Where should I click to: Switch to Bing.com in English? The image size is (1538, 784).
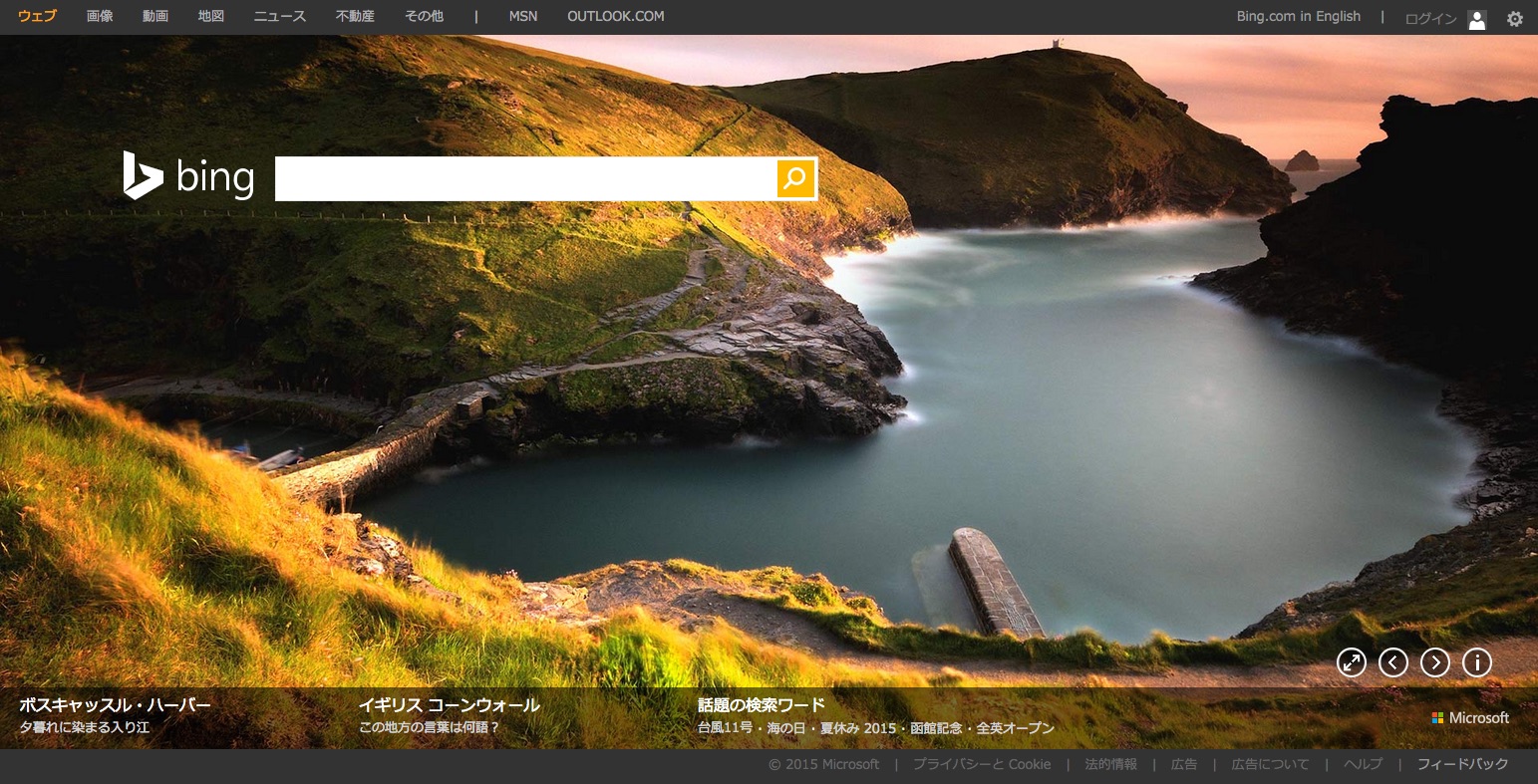click(x=1298, y=16)
